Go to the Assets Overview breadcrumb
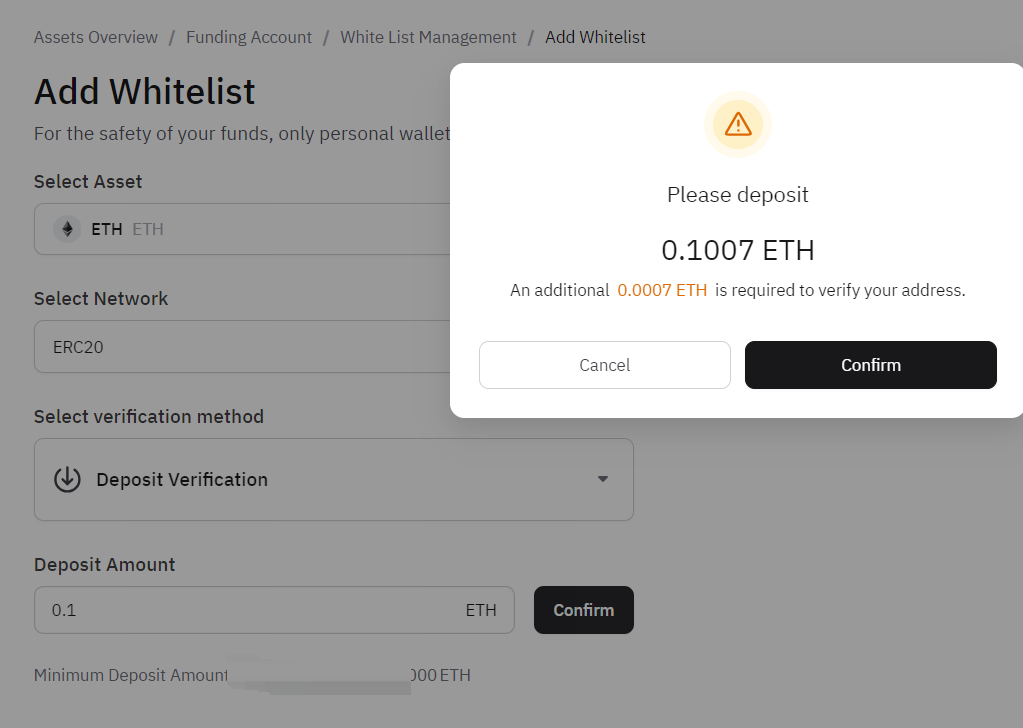This screenshot has height=728, width=1023. [x=96, y=37]
